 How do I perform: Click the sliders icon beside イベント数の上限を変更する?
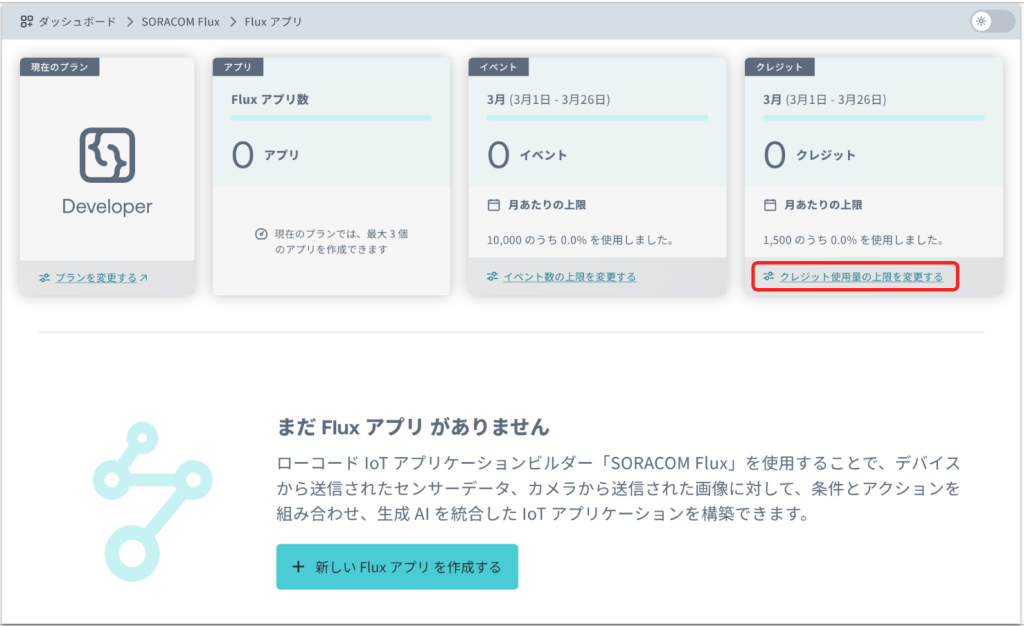(492, 276)
